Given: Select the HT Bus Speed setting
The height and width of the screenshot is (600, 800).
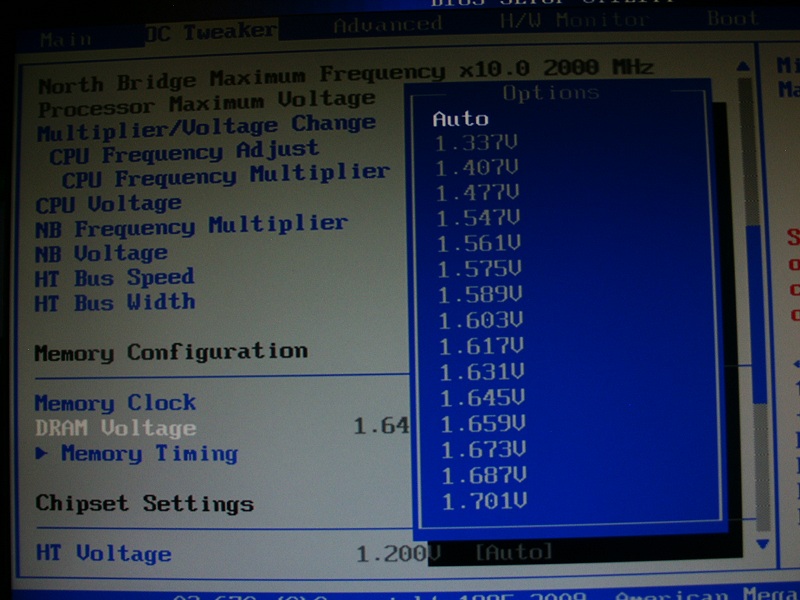Looking at the screenshot, I should 114,277.
